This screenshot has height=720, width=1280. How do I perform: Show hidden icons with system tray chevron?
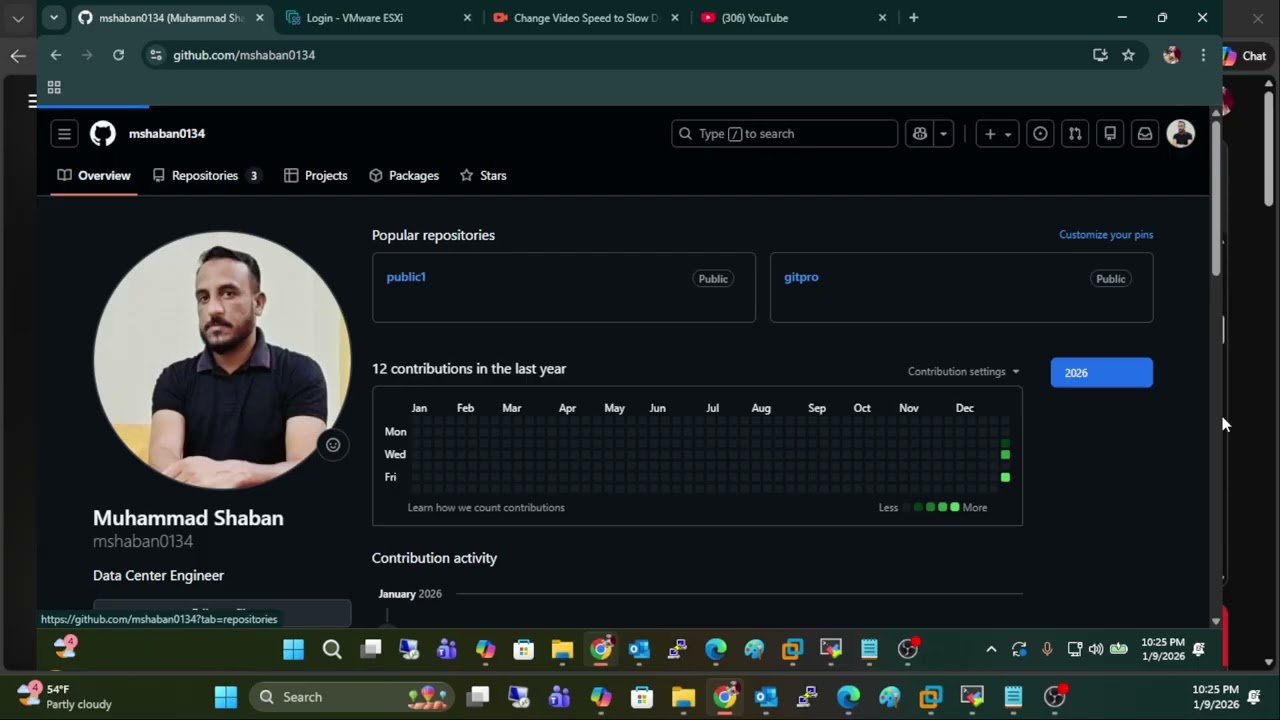[991, 649]
